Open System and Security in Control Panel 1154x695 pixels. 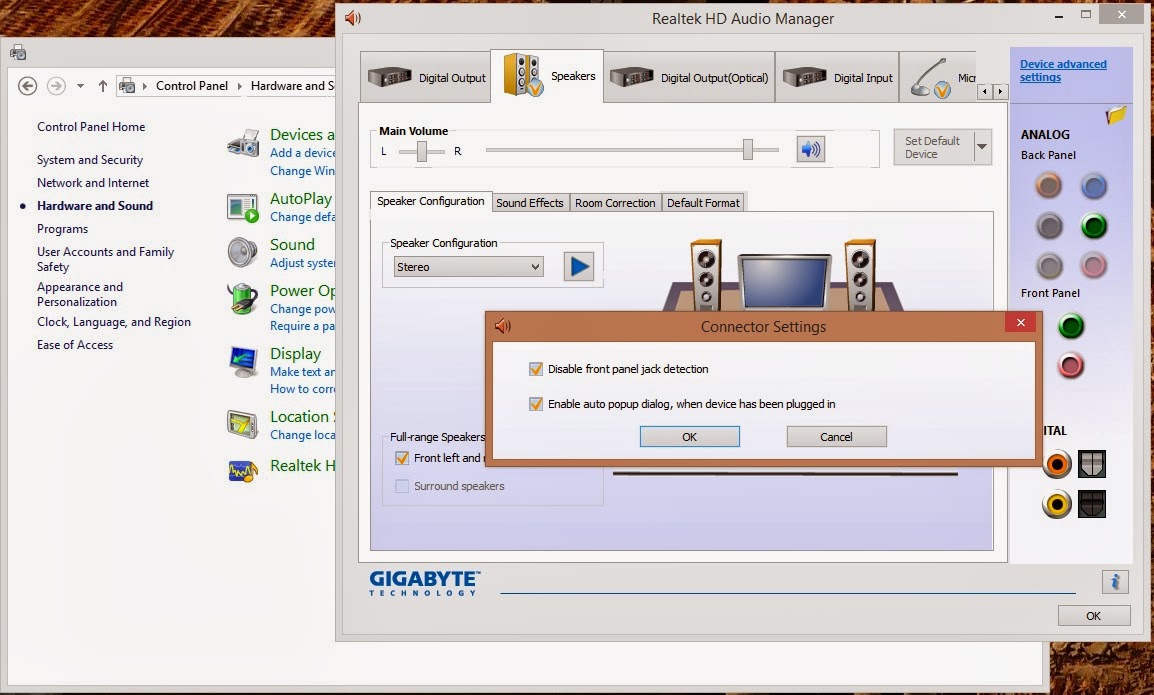coord(90,160)
